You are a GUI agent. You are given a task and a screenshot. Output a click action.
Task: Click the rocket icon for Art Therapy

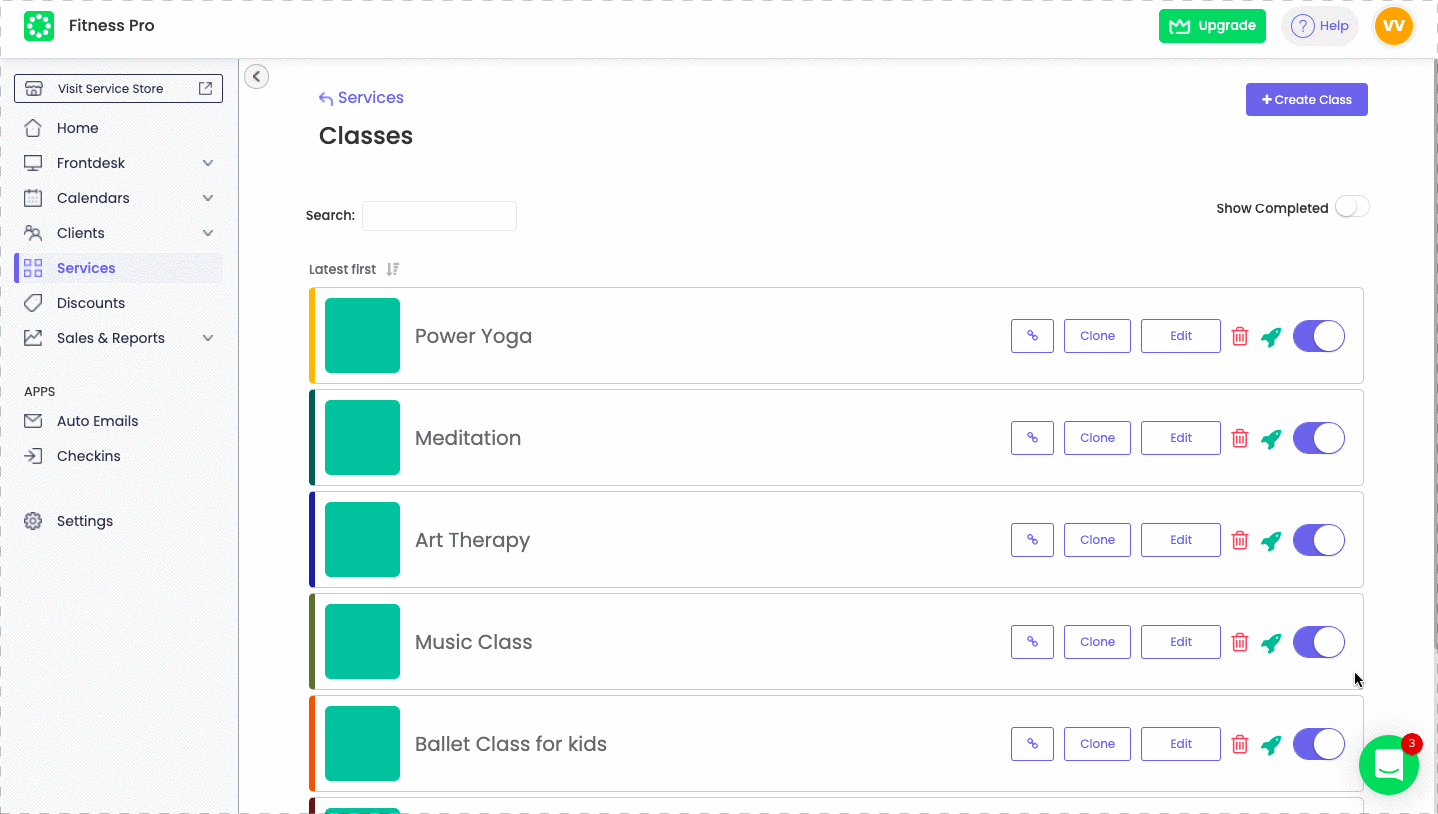point(1271,540)
